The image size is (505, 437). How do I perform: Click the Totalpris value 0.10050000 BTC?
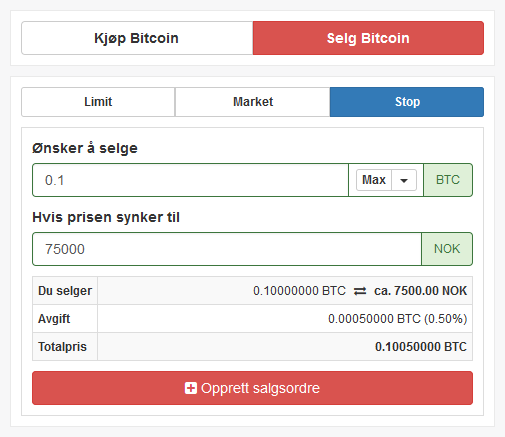[421, 347]
